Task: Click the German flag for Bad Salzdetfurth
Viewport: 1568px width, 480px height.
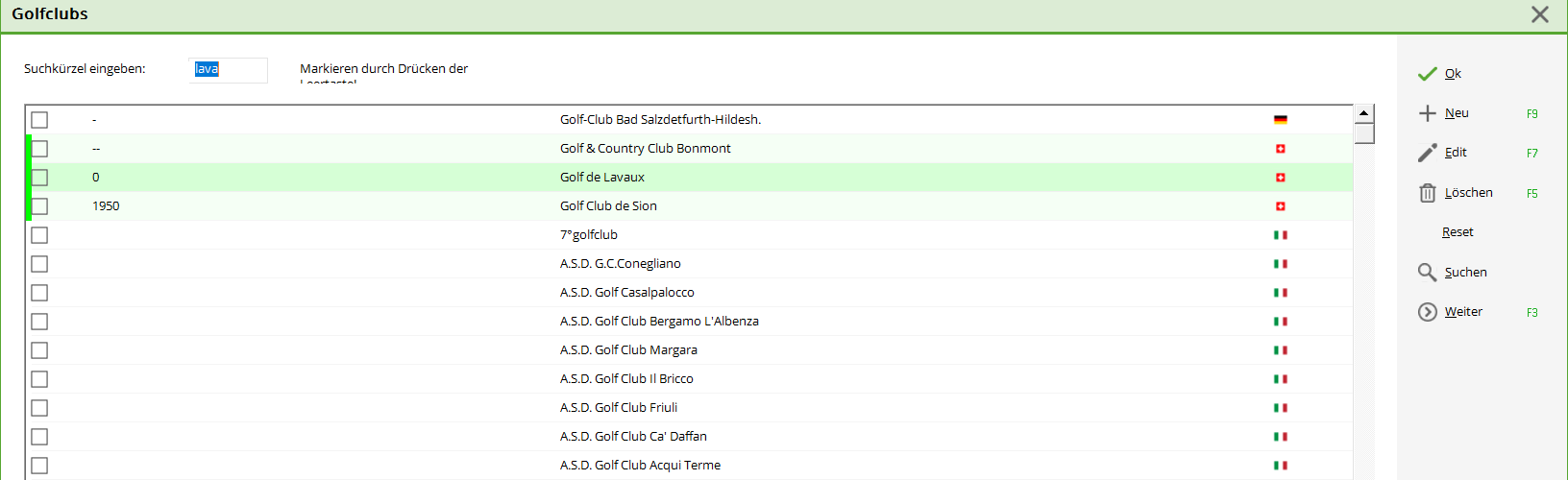Action: click(x=1280, y=120)
